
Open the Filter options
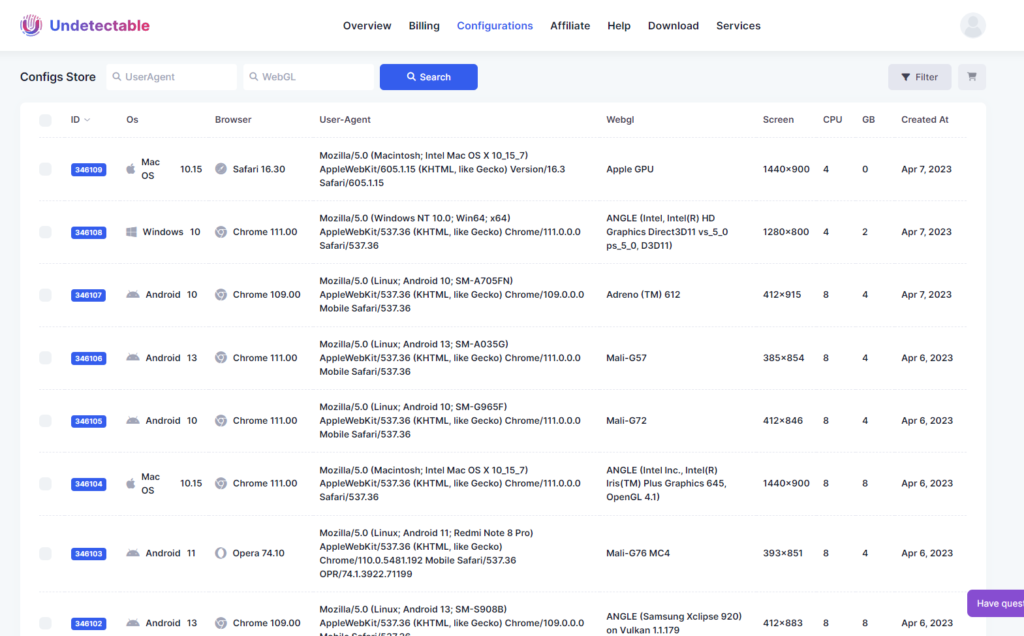(920, 77)
